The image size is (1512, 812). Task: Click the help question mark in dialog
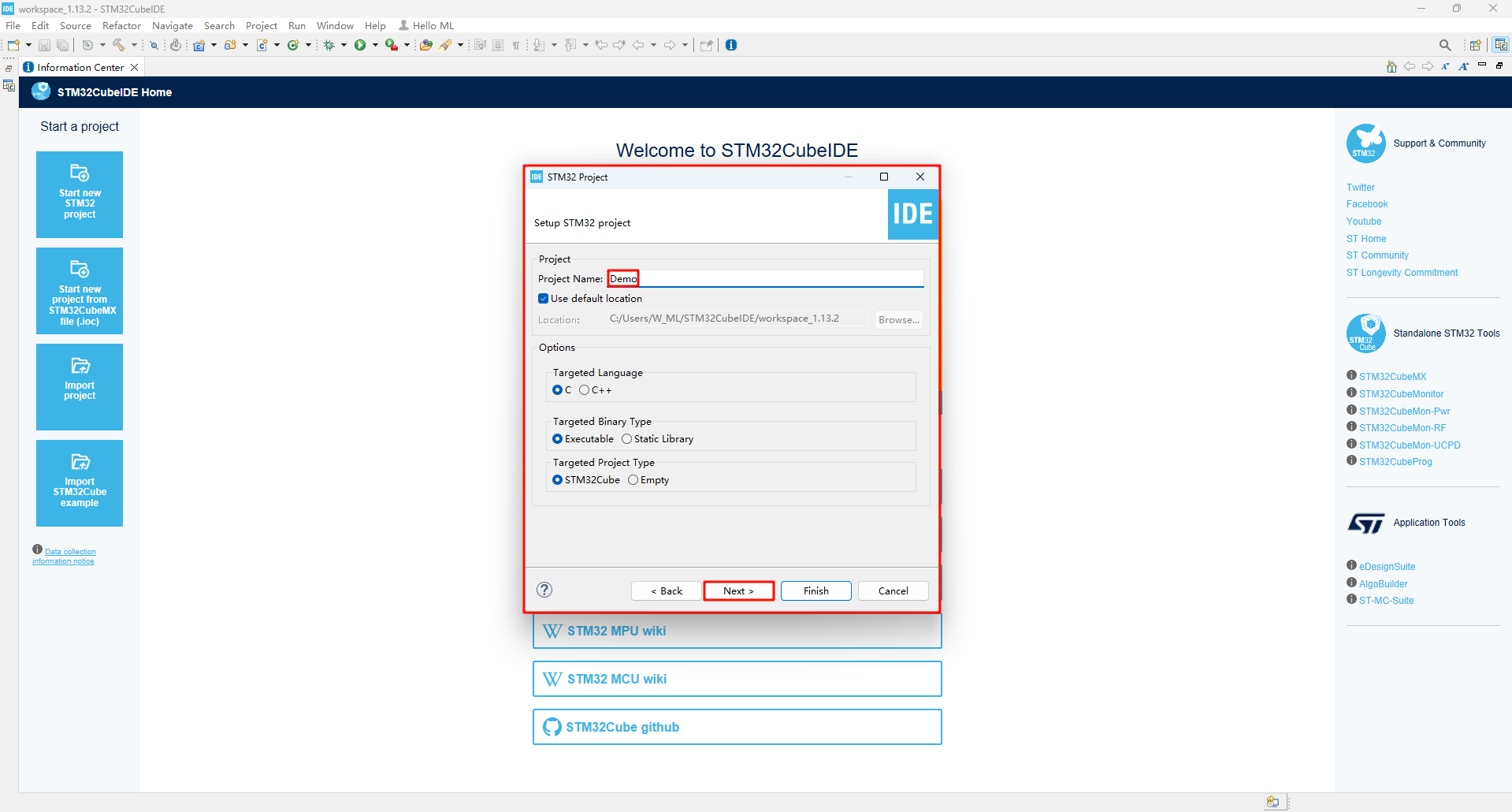544,590
